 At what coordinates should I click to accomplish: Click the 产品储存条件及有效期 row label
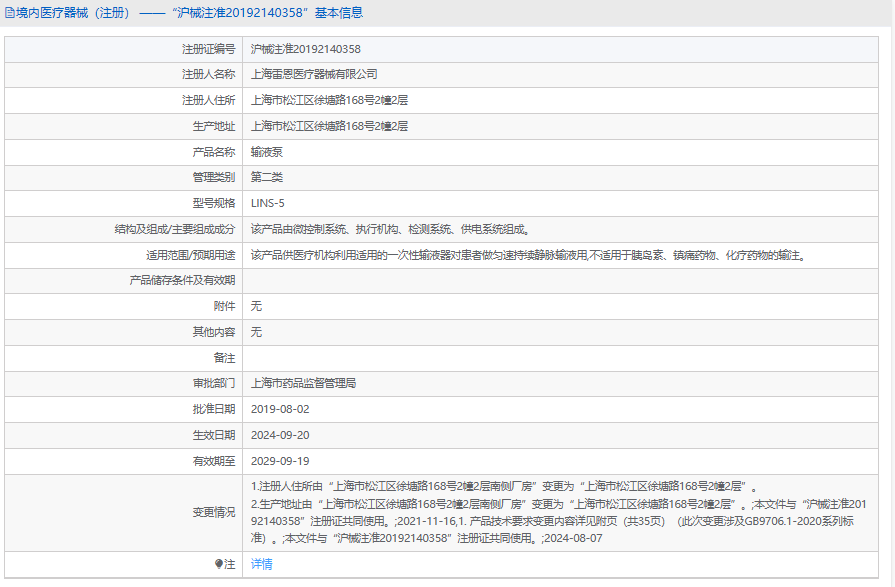coord(182,280)
